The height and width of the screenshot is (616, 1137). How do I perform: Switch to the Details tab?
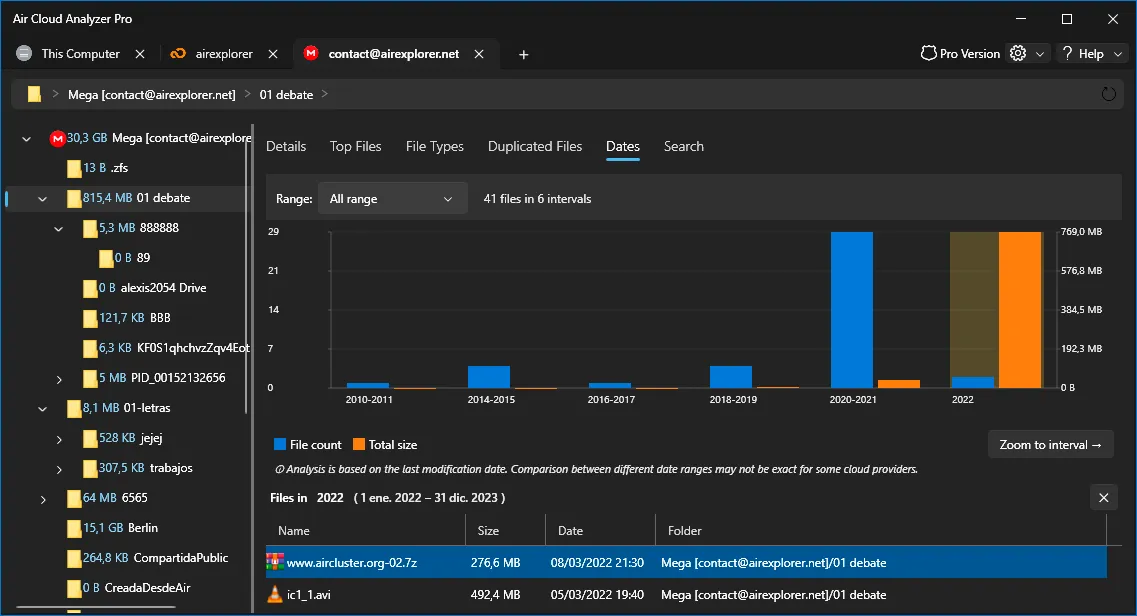coord(286,146)
